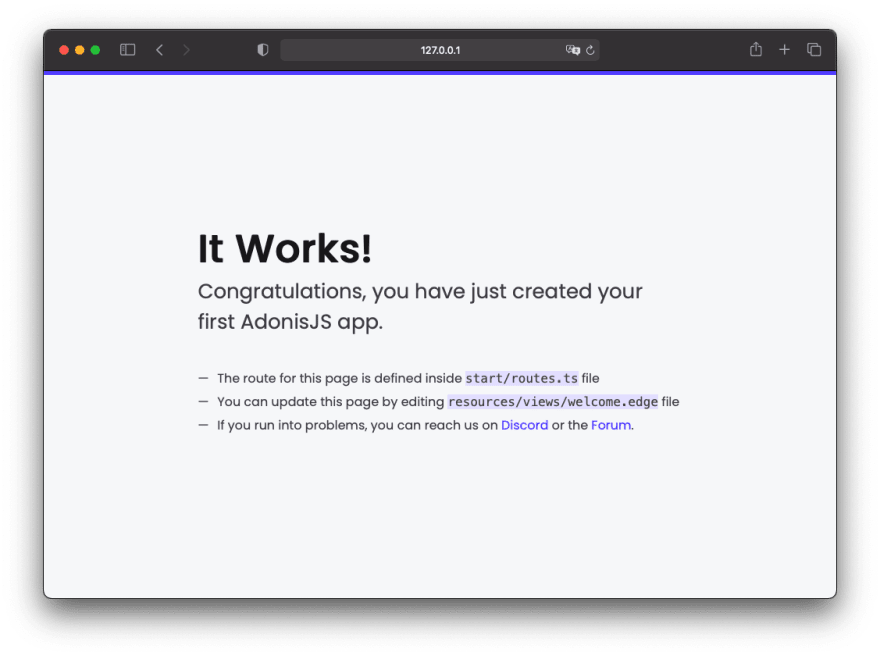Minimize the window with yellow button
Screen dimensions: 880x656
[80, 50]
